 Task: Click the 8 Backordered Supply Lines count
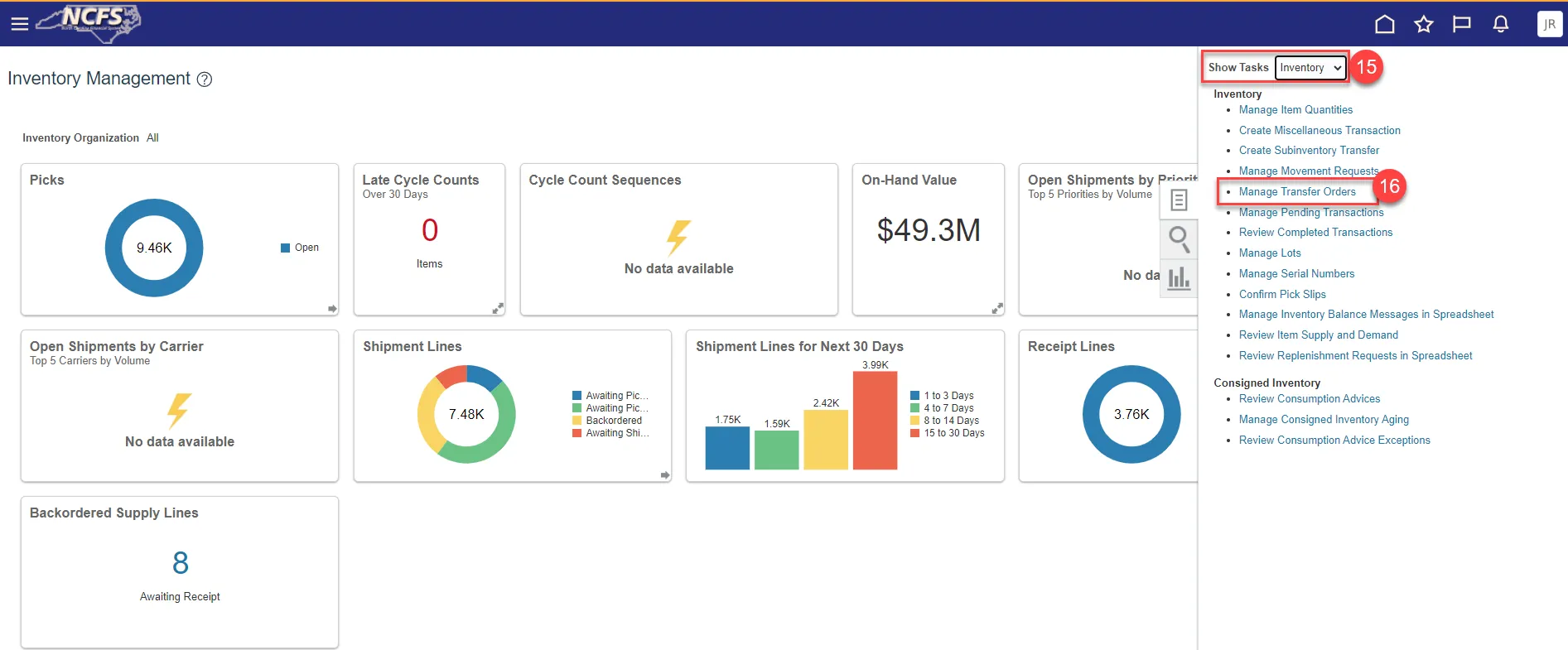point(181,564)
